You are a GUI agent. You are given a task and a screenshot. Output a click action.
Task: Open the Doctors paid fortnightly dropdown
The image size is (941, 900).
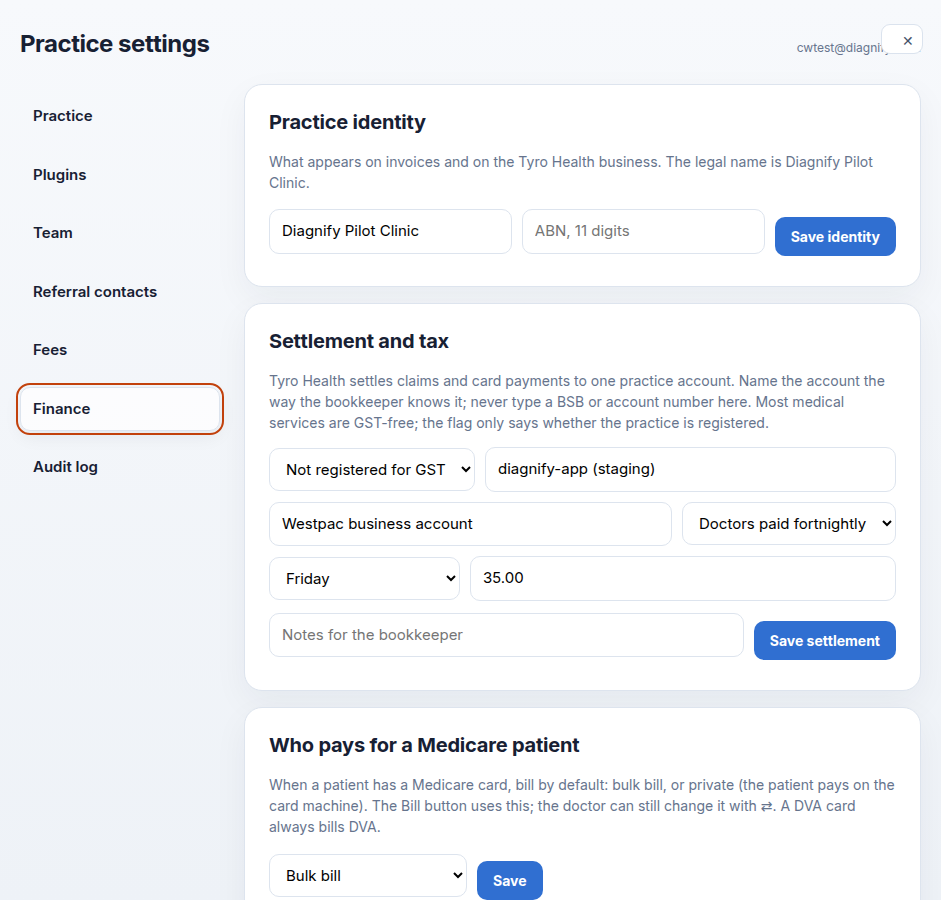[789, 524]
